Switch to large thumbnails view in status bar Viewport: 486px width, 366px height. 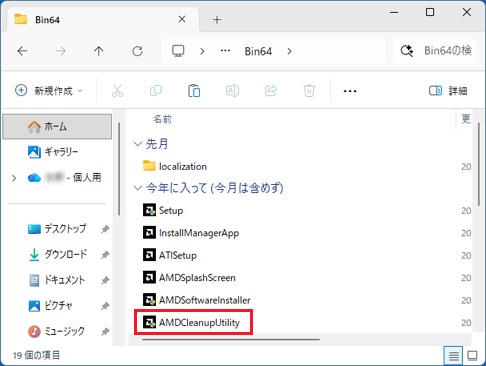coord(472,356)
